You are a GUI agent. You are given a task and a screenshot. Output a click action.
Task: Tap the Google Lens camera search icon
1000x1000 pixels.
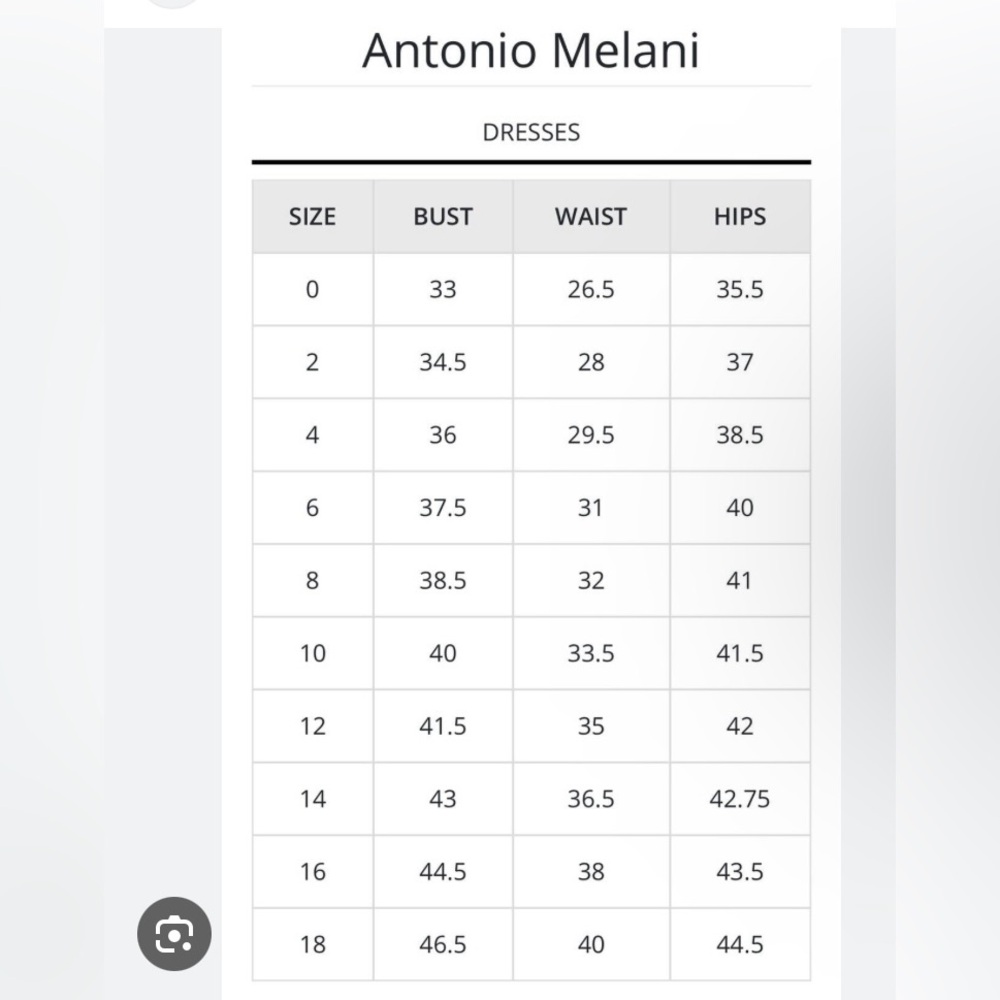pyautogui.click(x=174, y=934)
